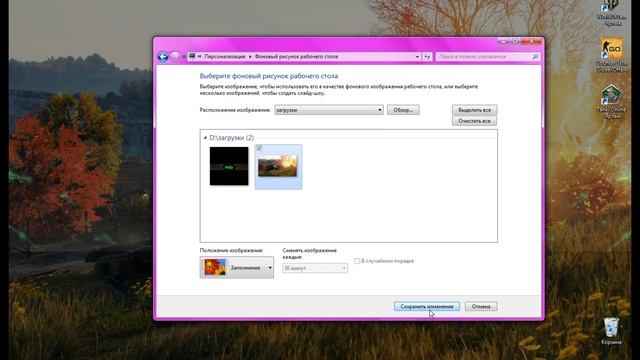Open the picture position dropdown
Viewport: 640px width, 360px height.
(237, 268)
